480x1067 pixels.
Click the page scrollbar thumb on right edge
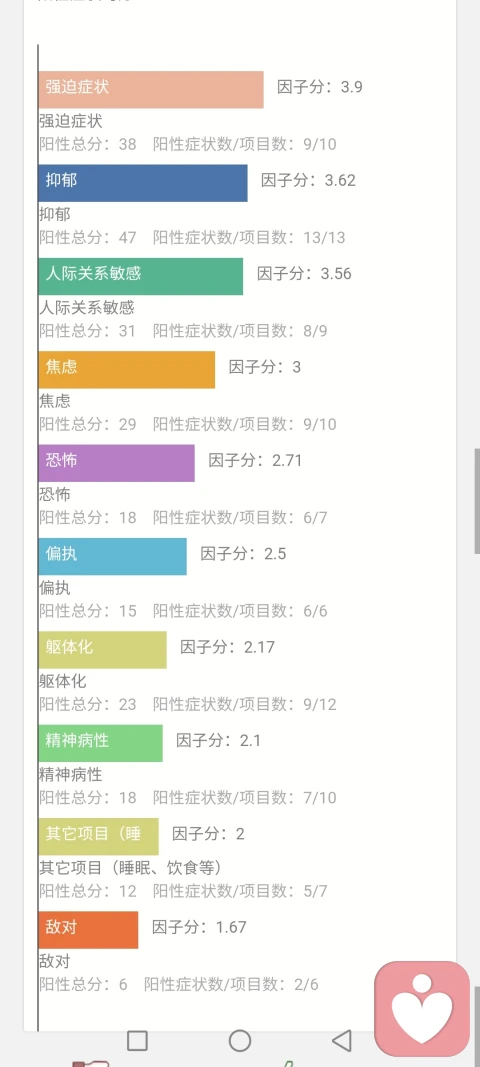[x=477, y=502]
